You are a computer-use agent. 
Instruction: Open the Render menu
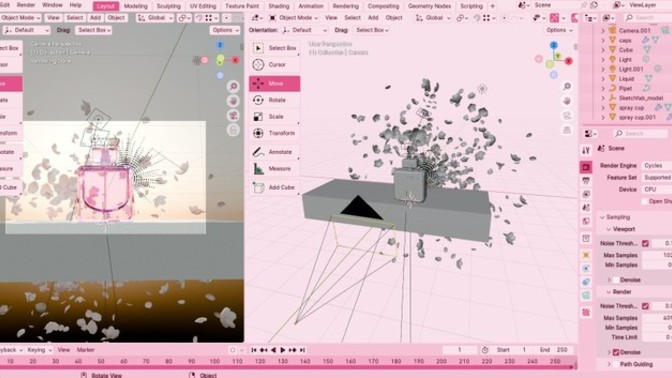(x=26, y=5)
